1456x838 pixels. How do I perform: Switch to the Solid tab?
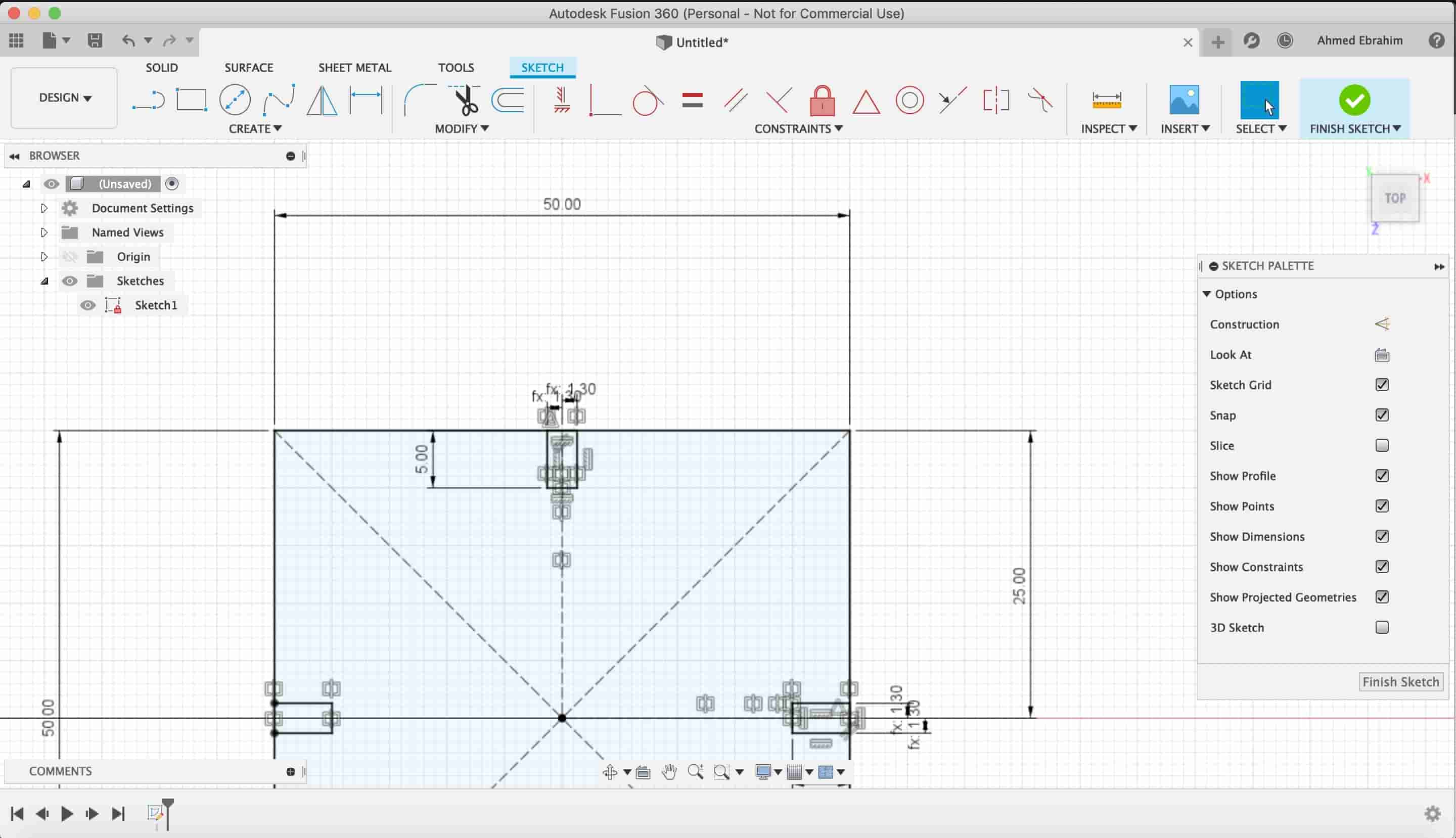pyautogui.click(x=161, y=67)
